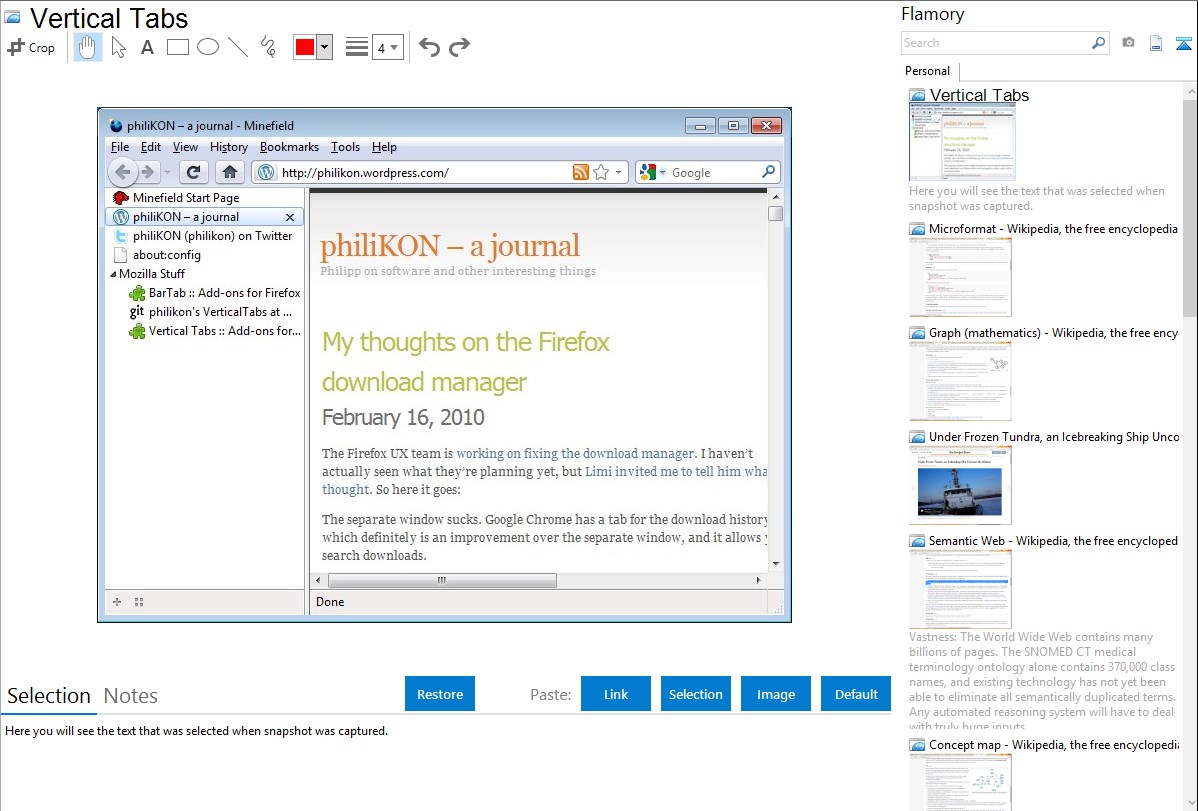The width and height of the screenshot is (1198, 811).
Task: Click the document page icon
Action: [1156, 43]
